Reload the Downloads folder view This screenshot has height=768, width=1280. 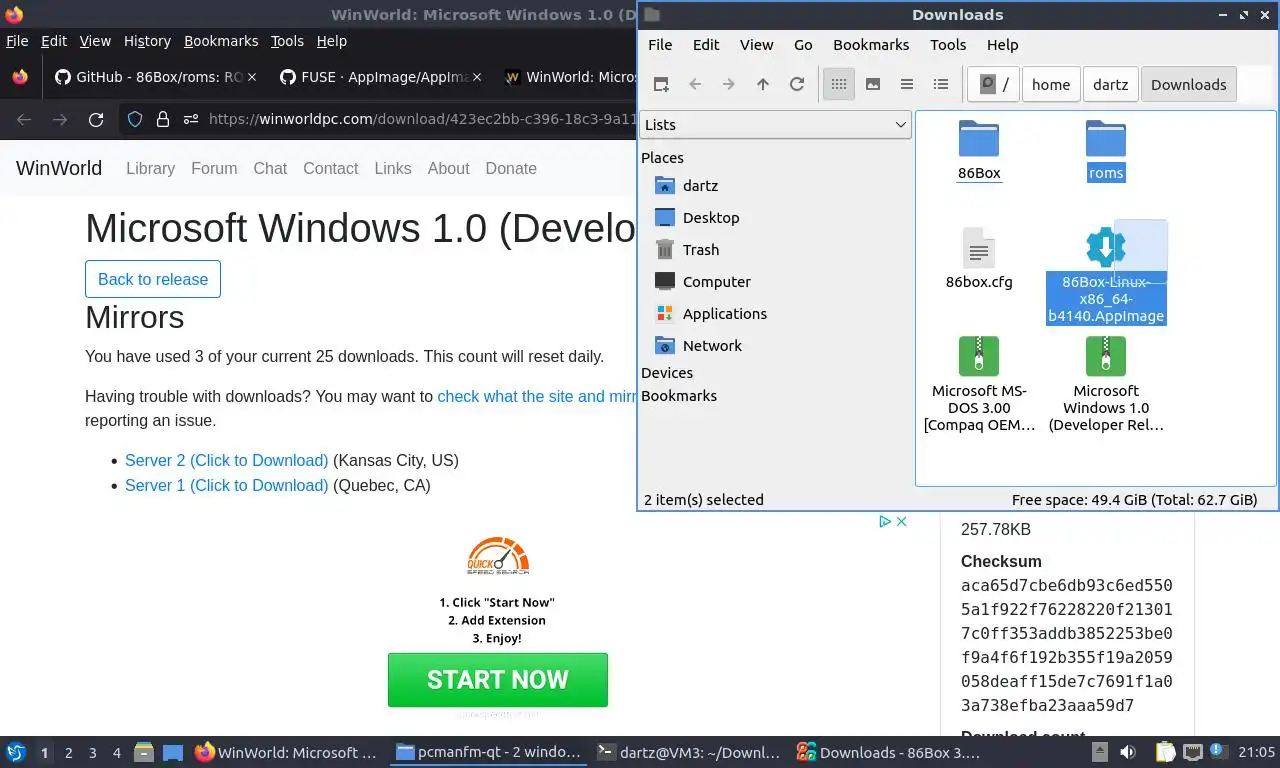[797, 84]
